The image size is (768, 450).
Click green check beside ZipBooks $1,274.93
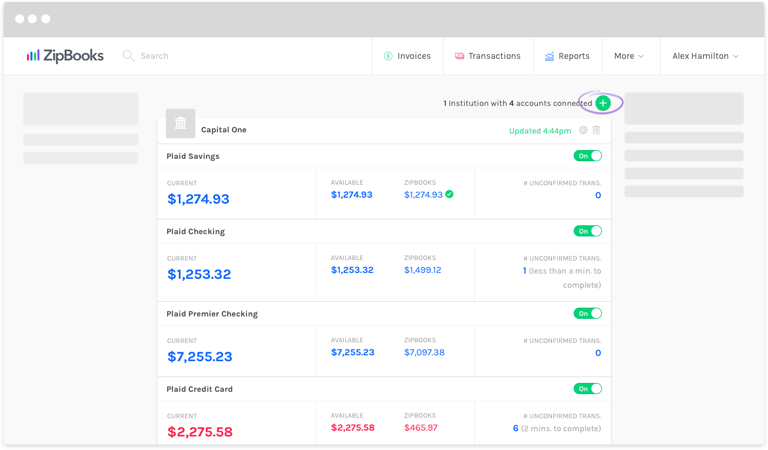449,194
